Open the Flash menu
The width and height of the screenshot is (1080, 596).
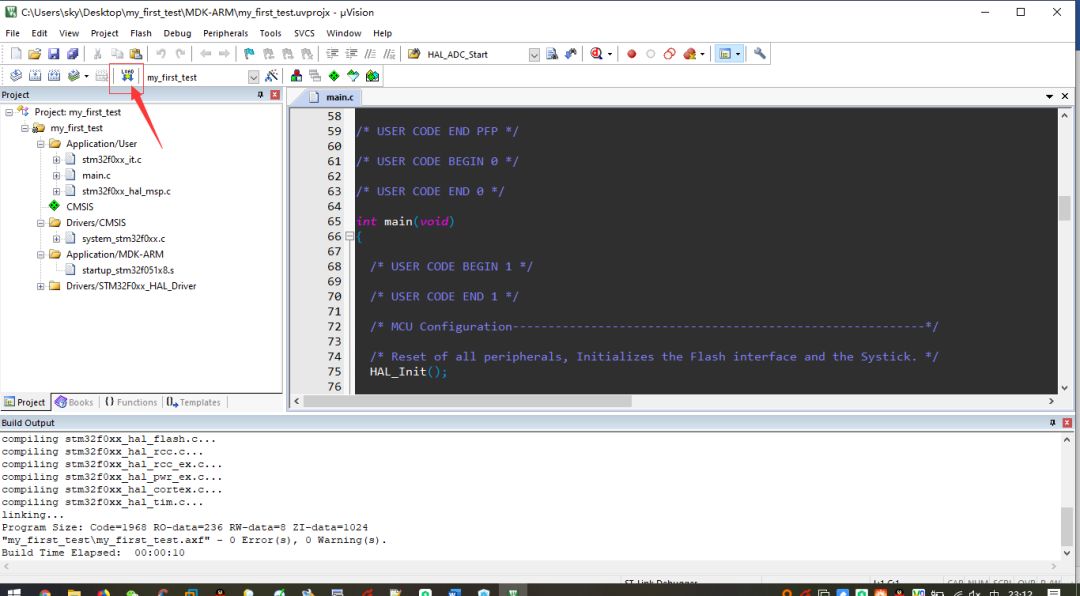click(x=141, y=33)
